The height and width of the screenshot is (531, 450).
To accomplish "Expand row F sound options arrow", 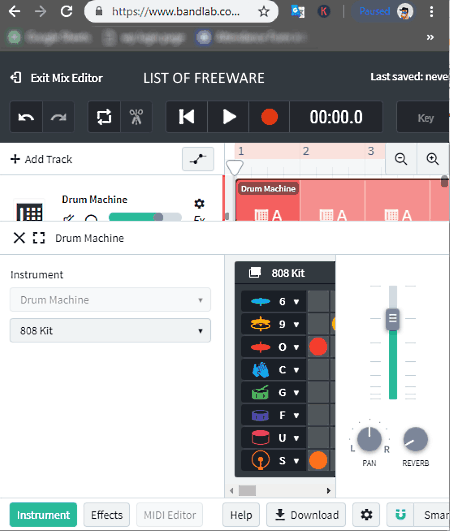I will coord(297,415).
